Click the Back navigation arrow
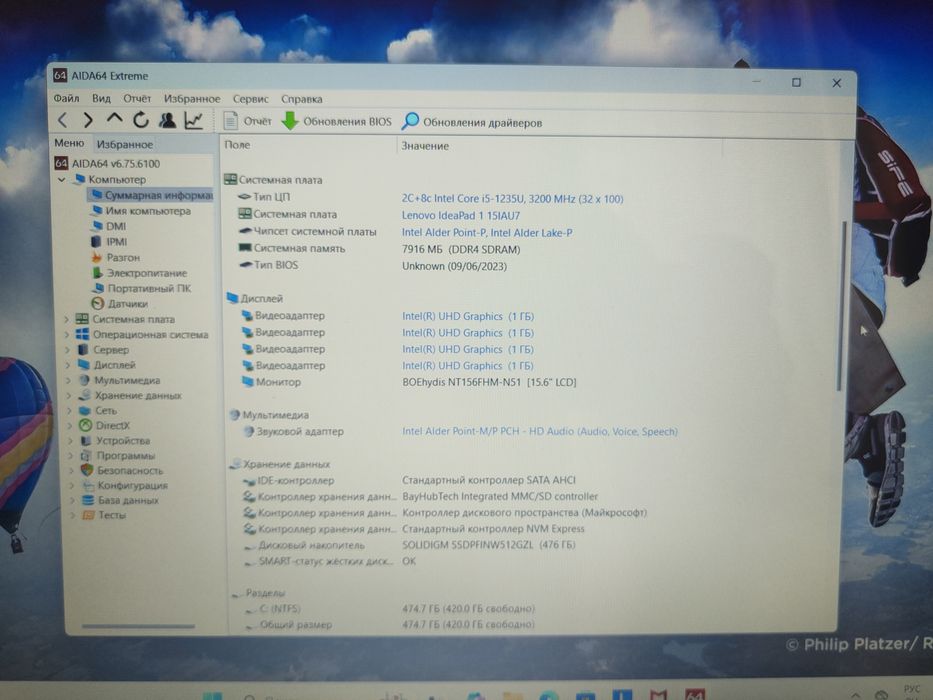This screenshot has height=700, width=933. click(x=62, y=120)
